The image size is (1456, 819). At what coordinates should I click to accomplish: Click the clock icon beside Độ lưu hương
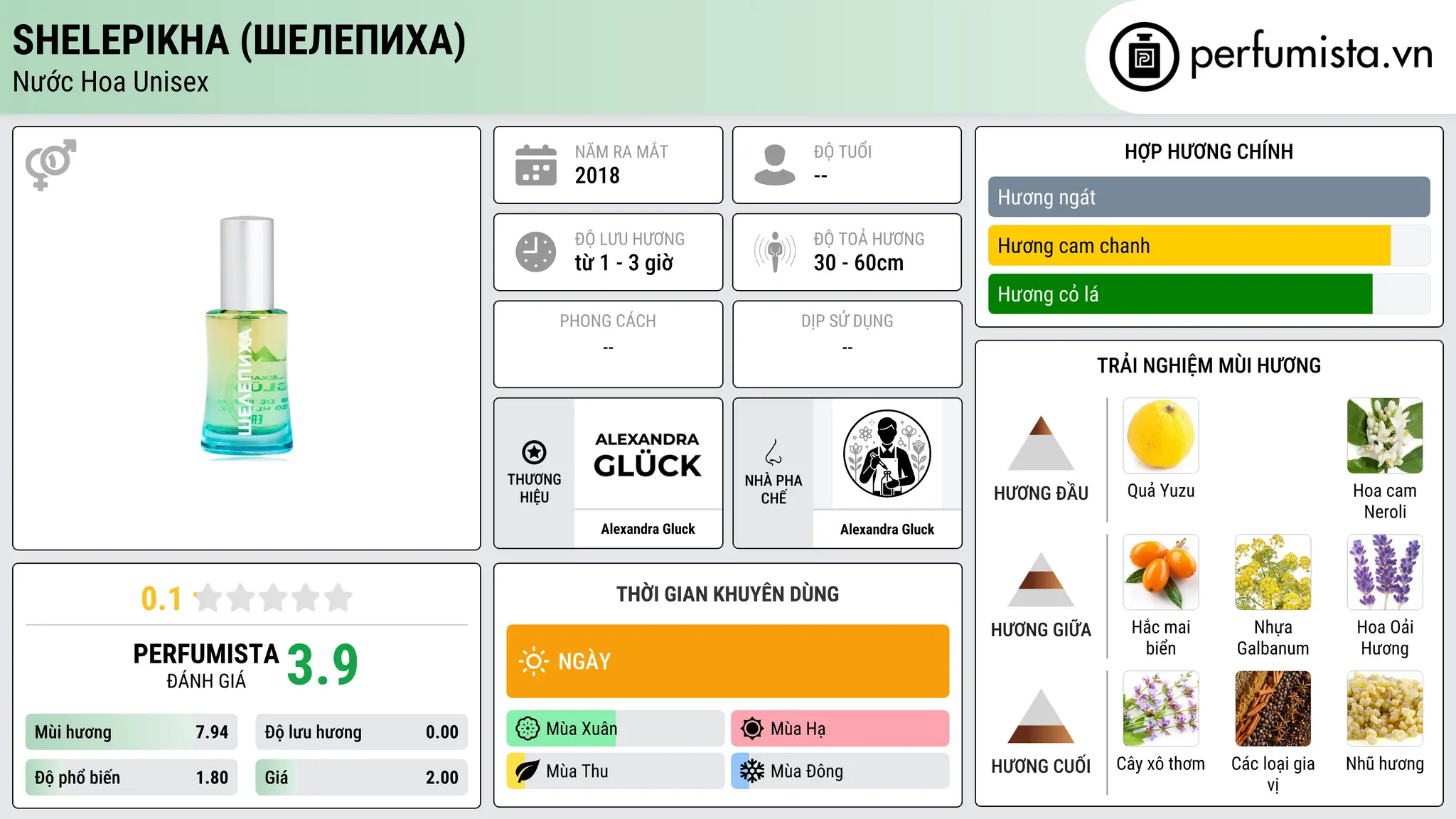point(536,252)
